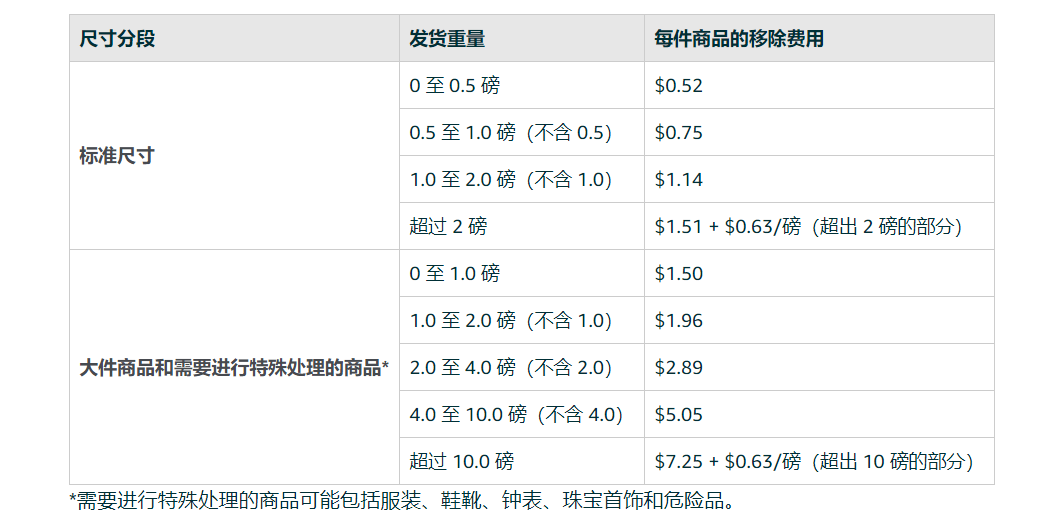The image size is (1050, 527).
Task: Click the $0.52 removal fee cell
Action: tap(679, 86)
